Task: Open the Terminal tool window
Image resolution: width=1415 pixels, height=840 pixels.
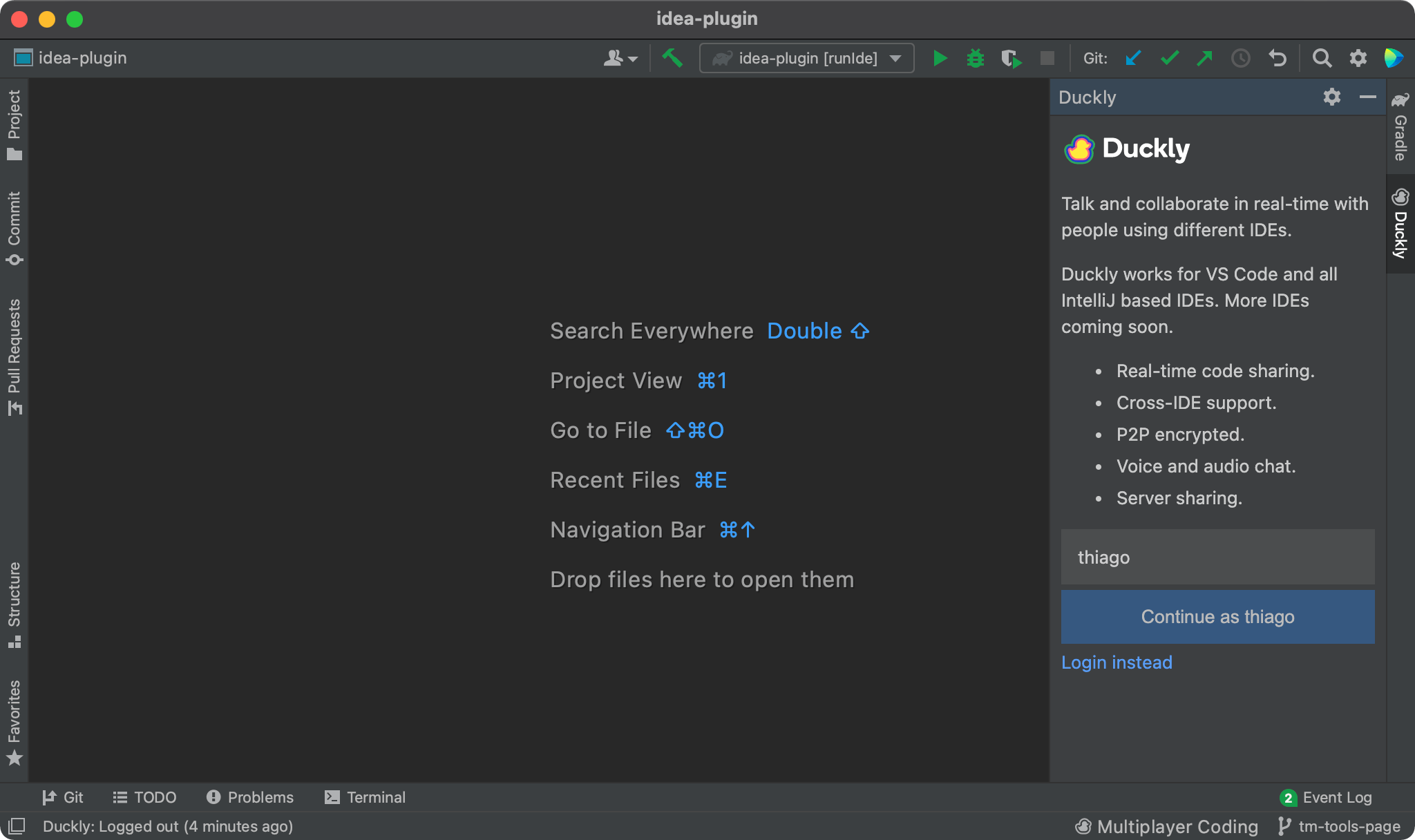Action: (365, 797)
